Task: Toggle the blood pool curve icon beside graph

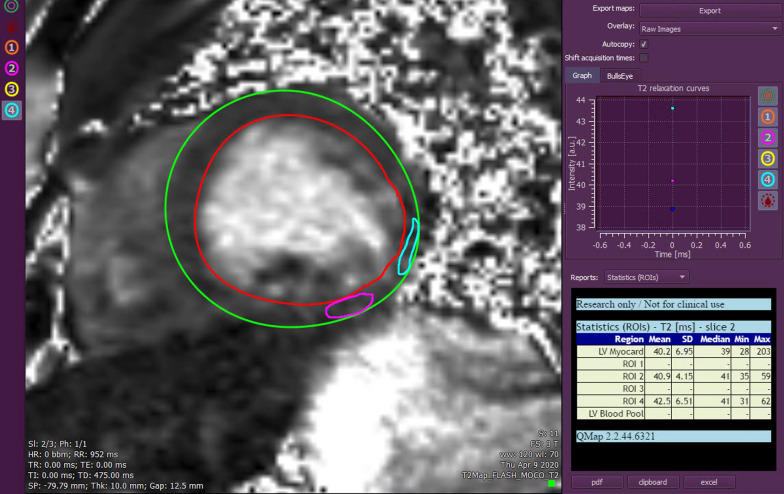Action: 768,201
